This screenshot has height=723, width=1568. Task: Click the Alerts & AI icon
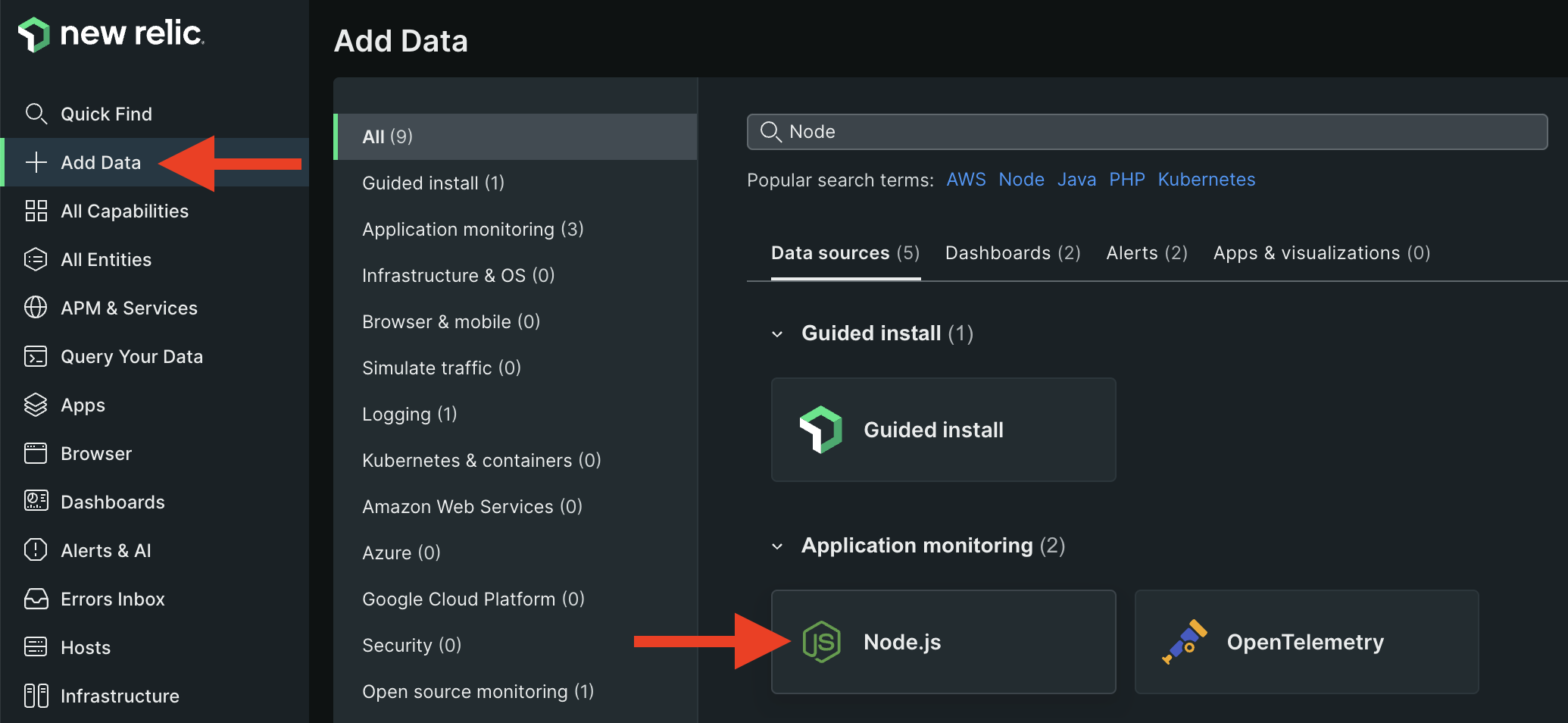[36, 550]
